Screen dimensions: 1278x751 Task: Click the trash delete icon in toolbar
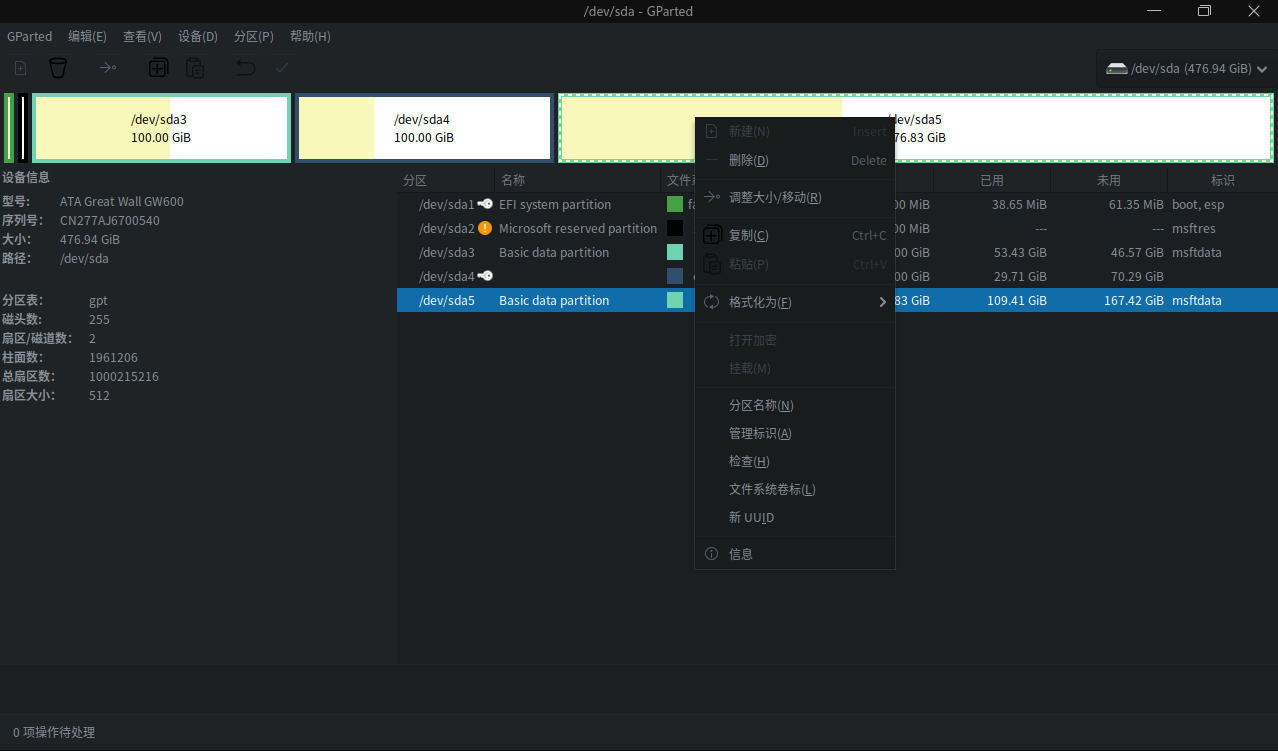click(x=58, y=68)
